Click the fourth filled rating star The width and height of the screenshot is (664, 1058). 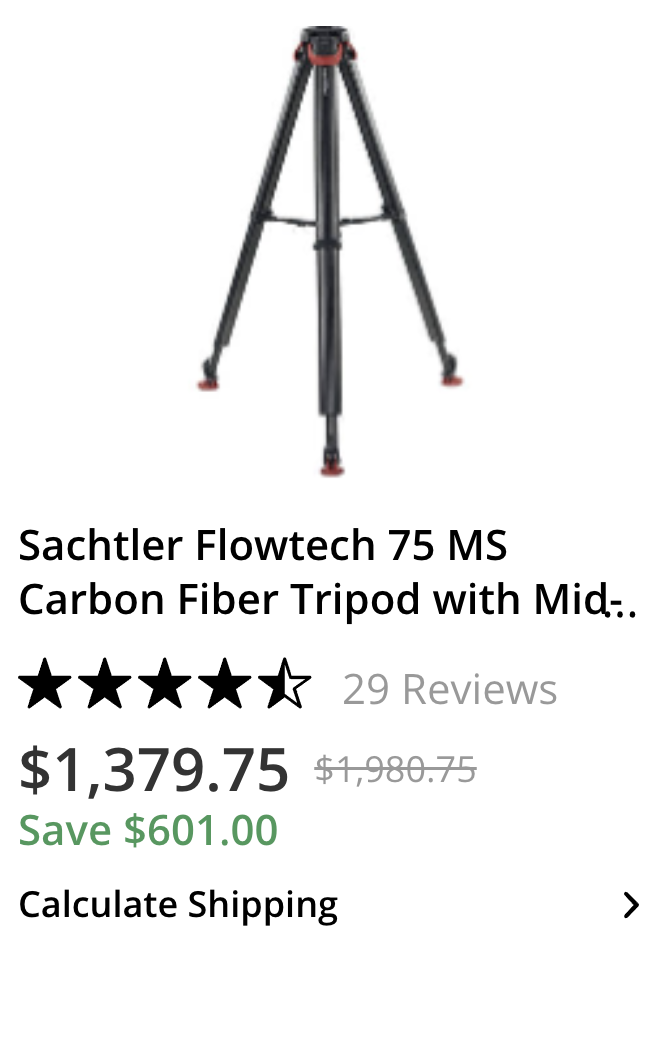tap(225, 684)
